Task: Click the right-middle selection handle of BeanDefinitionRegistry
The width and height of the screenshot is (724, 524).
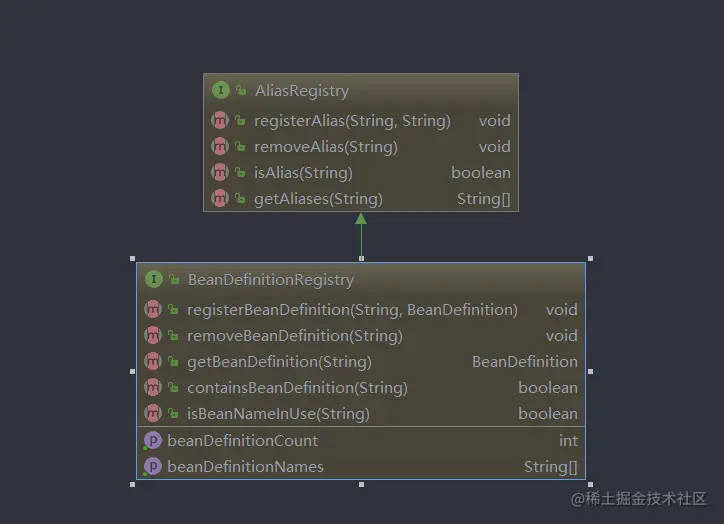Action: tap(591, 371)
